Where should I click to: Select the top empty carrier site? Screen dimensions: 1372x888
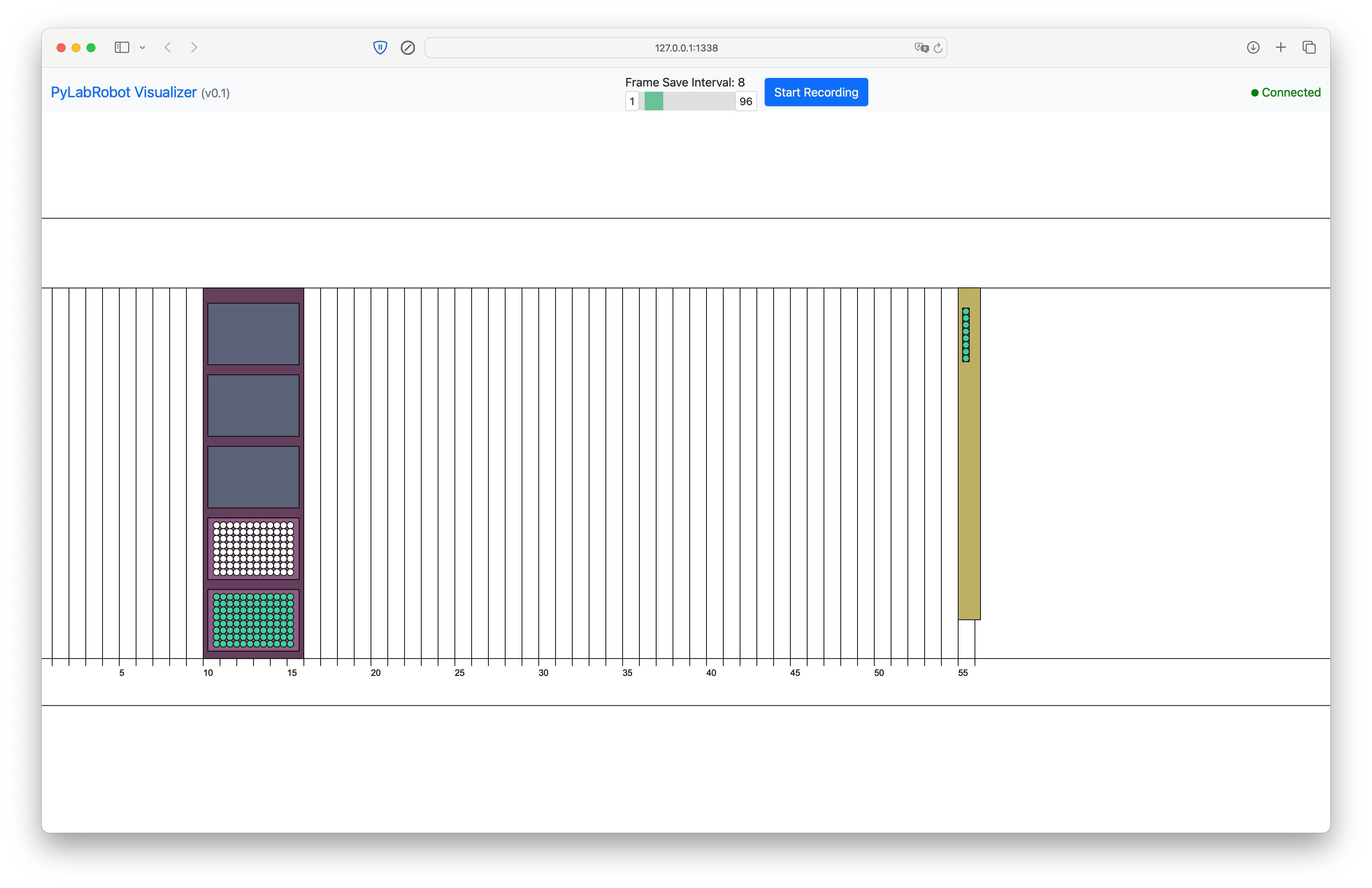point(253,334)
